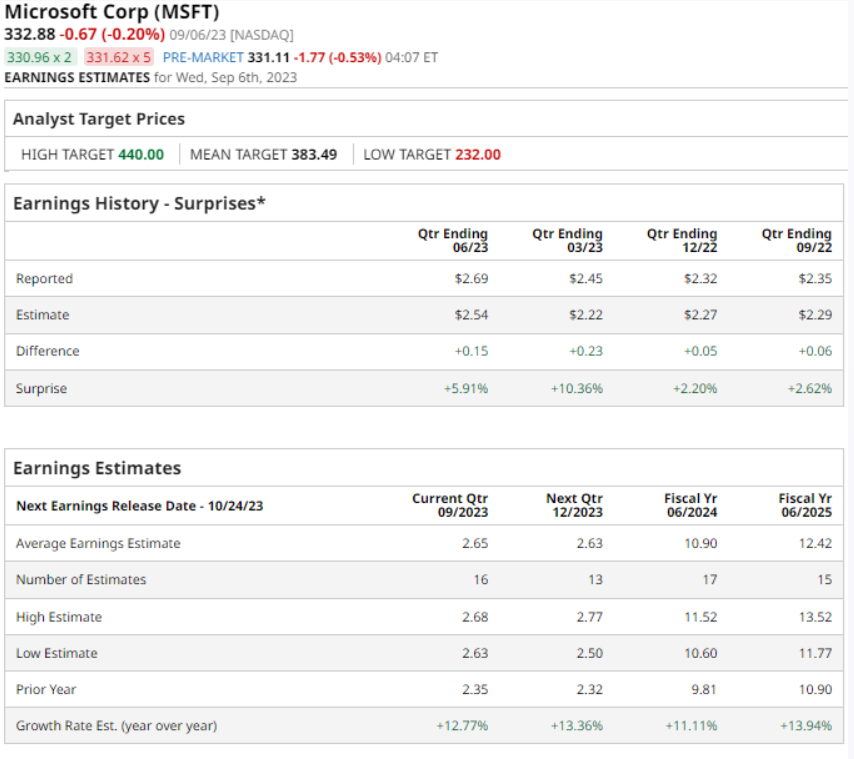This screenshot has height=759, width=854.
Task: Select difference value +0.06
Action: coord(815,351)
